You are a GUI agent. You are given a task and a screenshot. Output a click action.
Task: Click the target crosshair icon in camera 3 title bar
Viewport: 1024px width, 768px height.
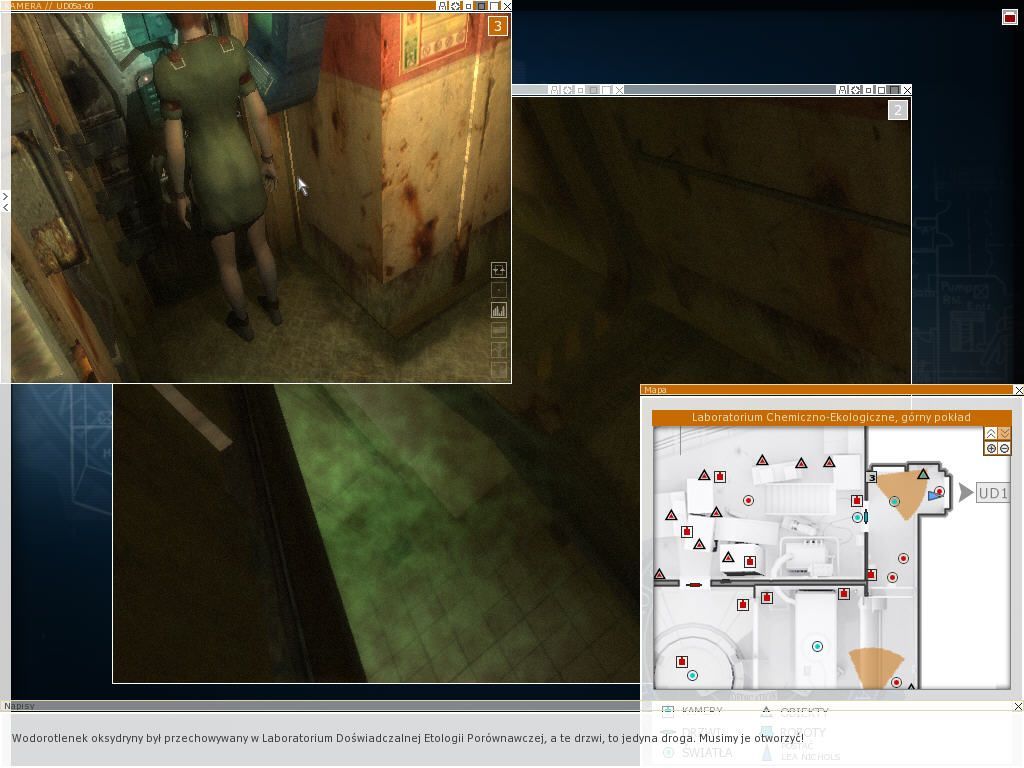click(455, 6)
